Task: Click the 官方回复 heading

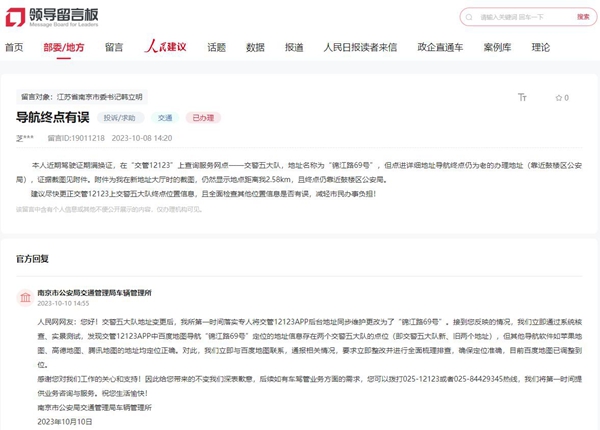Action: 33,259
